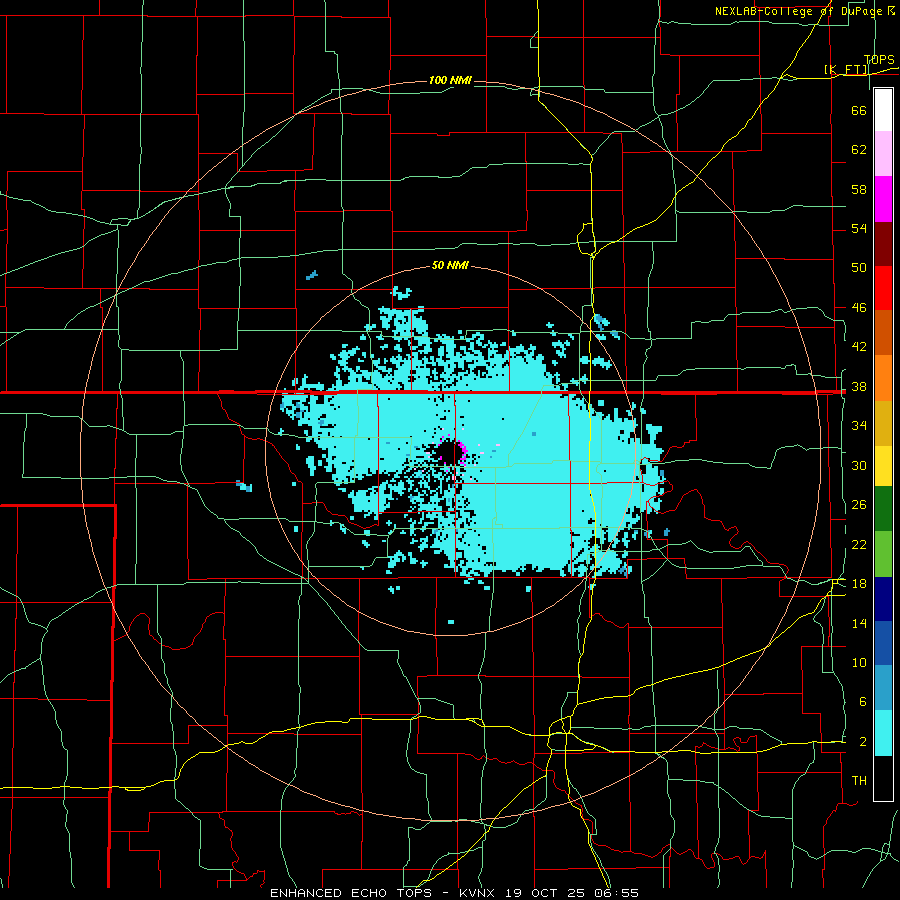This screenshot has width=900, height=900.
Task: Click the TOPS legend title
Action: pyautogui.click(x=879, y=60)
